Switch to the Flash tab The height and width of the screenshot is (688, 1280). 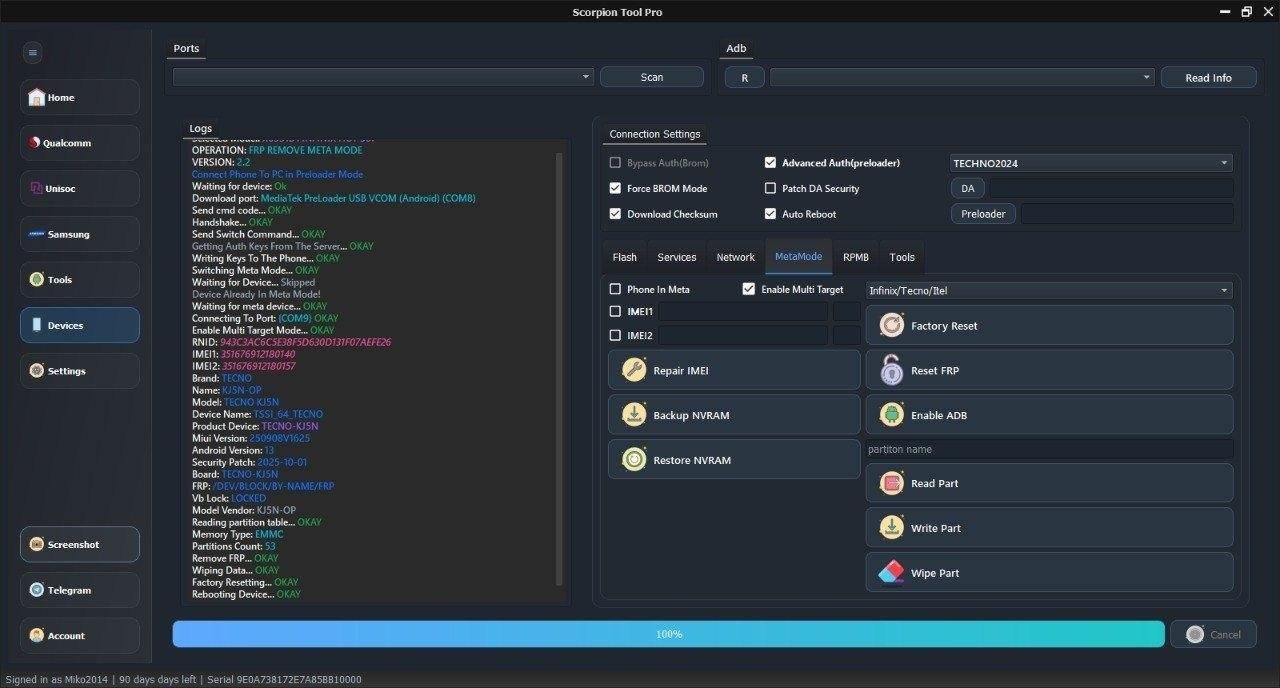click(x=625, y=257)
